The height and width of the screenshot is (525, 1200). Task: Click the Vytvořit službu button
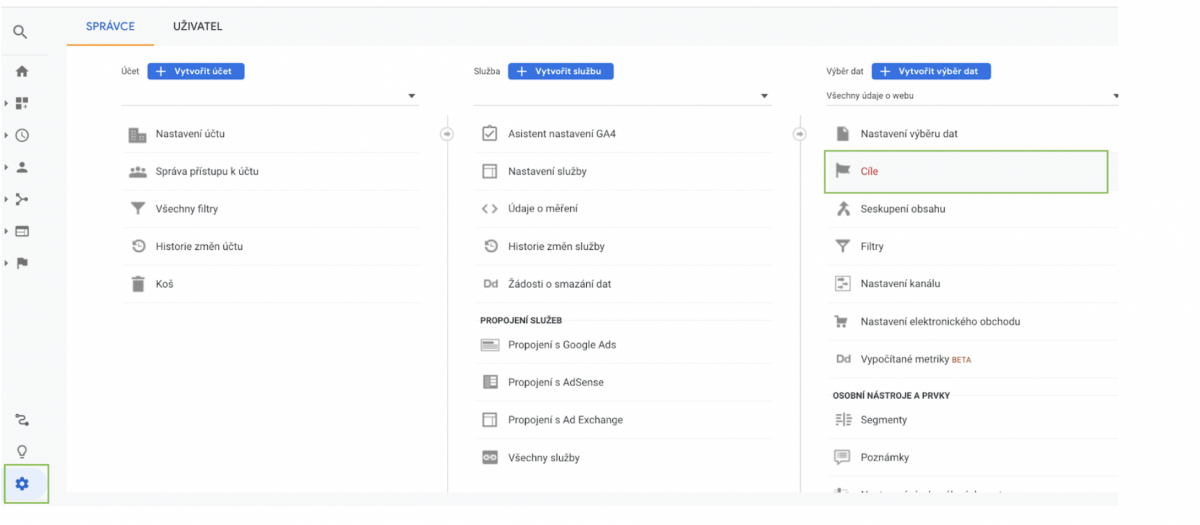pos(560,71)
